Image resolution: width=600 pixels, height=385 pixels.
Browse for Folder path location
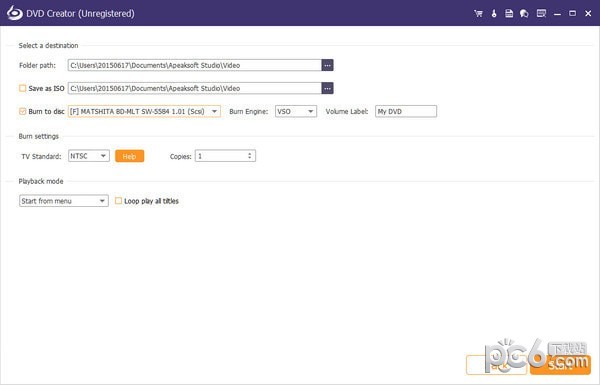coord(327,65)
